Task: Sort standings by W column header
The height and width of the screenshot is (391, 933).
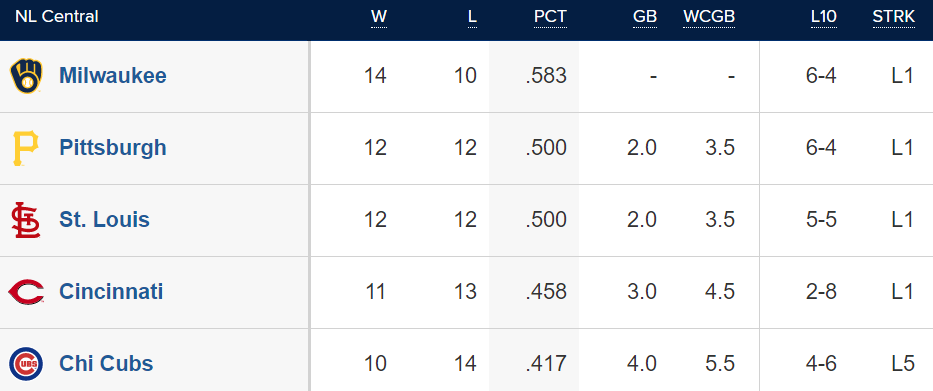Action: 379,17
